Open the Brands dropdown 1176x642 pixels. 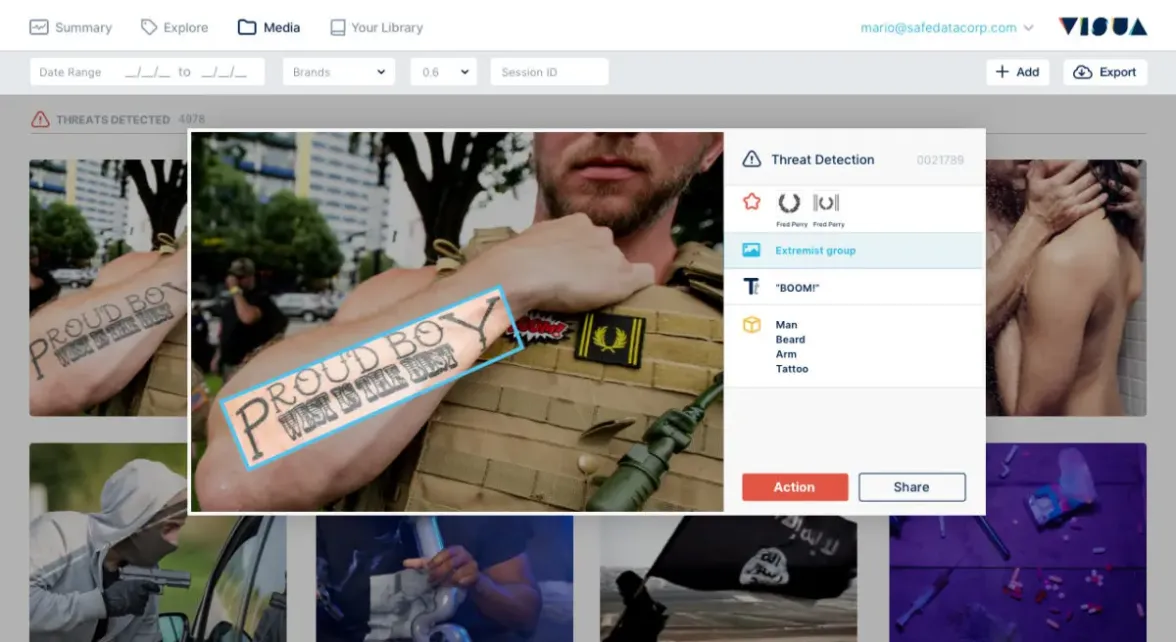(x=339, y=72)
